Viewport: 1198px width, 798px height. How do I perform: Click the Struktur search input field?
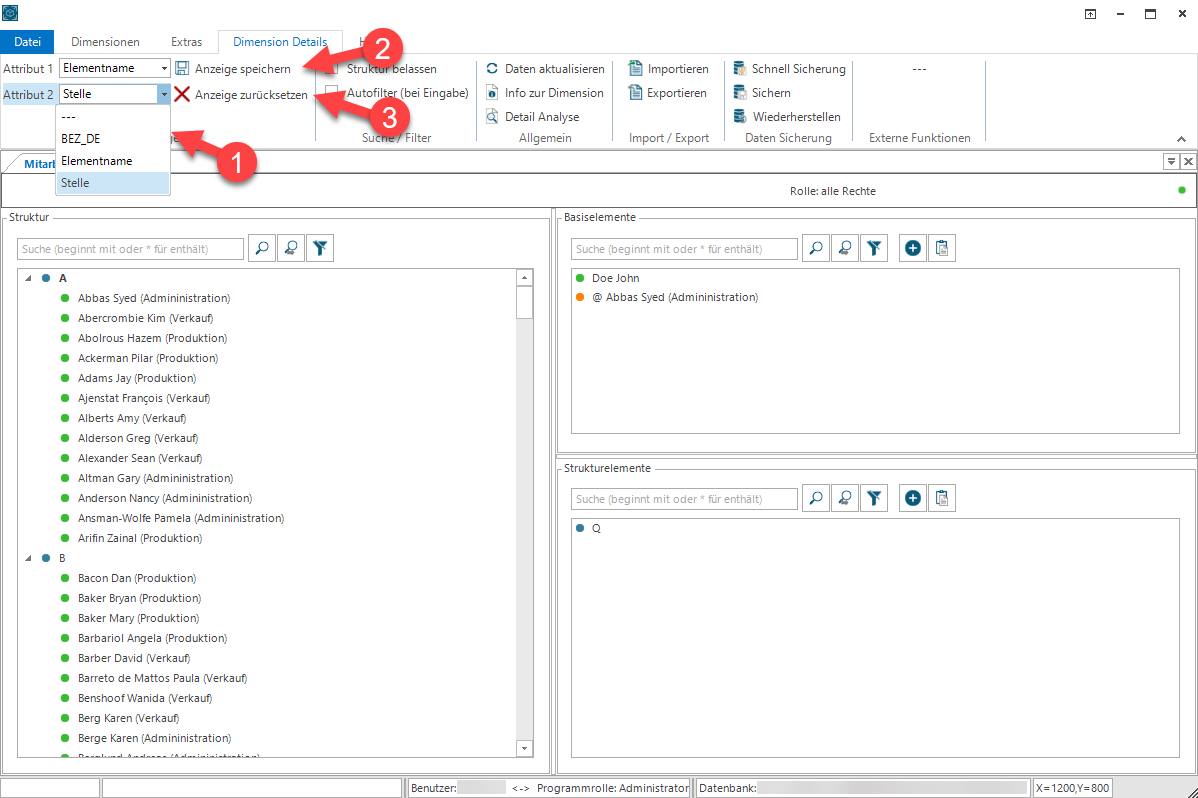click(x=131, y=249)
